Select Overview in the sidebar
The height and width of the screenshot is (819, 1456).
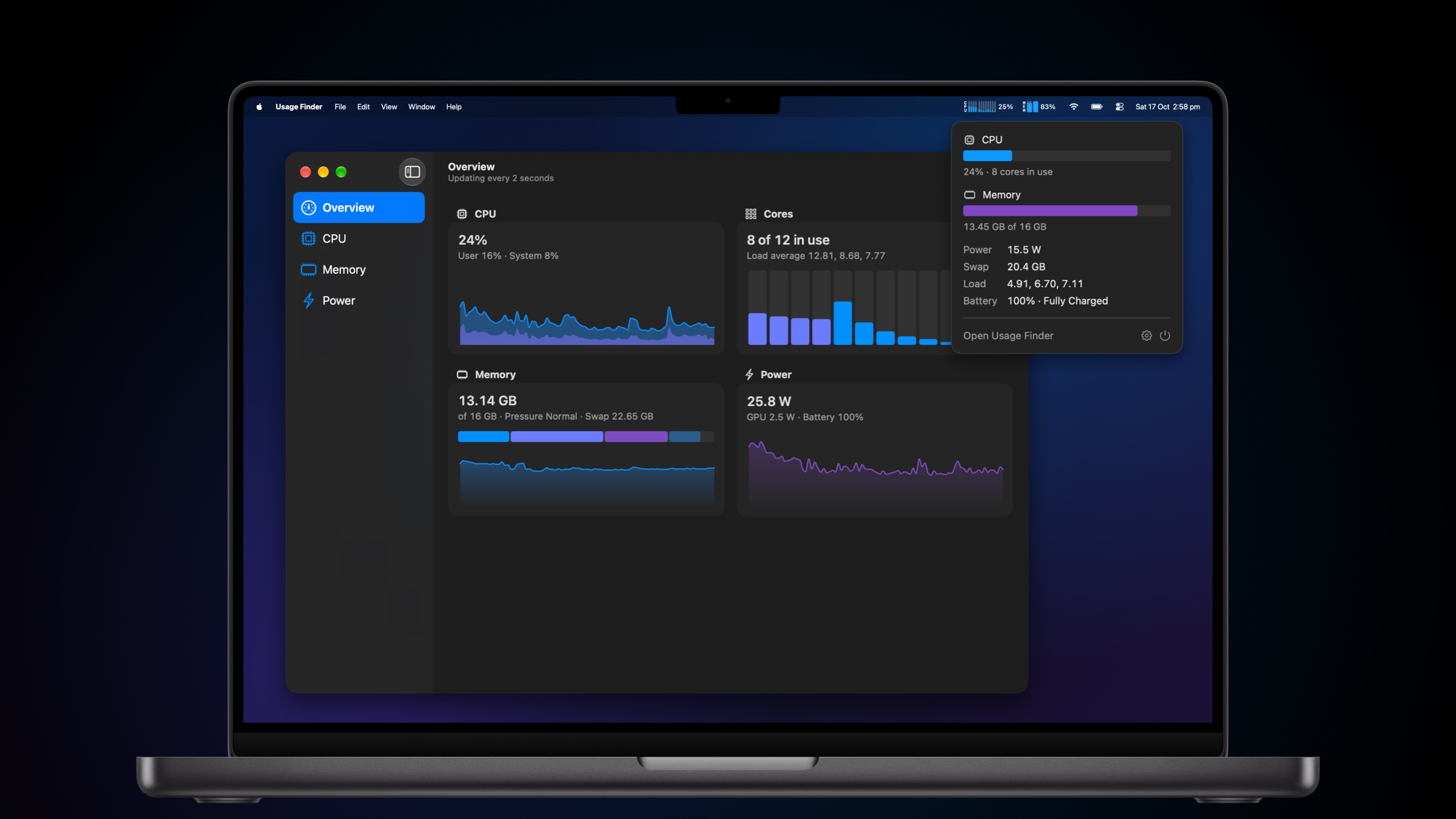tap(359, 207)
